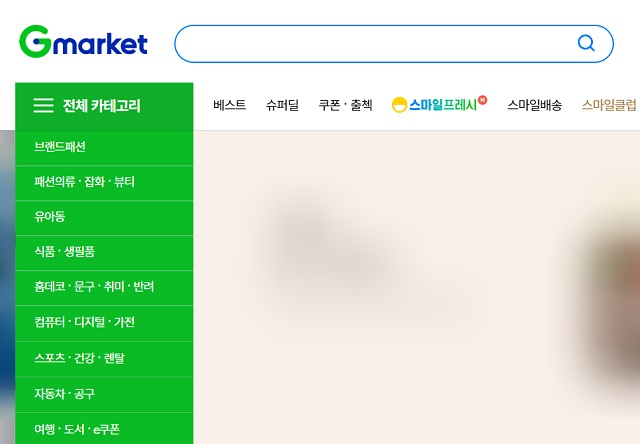Open the 베스트 tab
The width and height of the screenshot is (640, 444).
(x=229, y=105)
